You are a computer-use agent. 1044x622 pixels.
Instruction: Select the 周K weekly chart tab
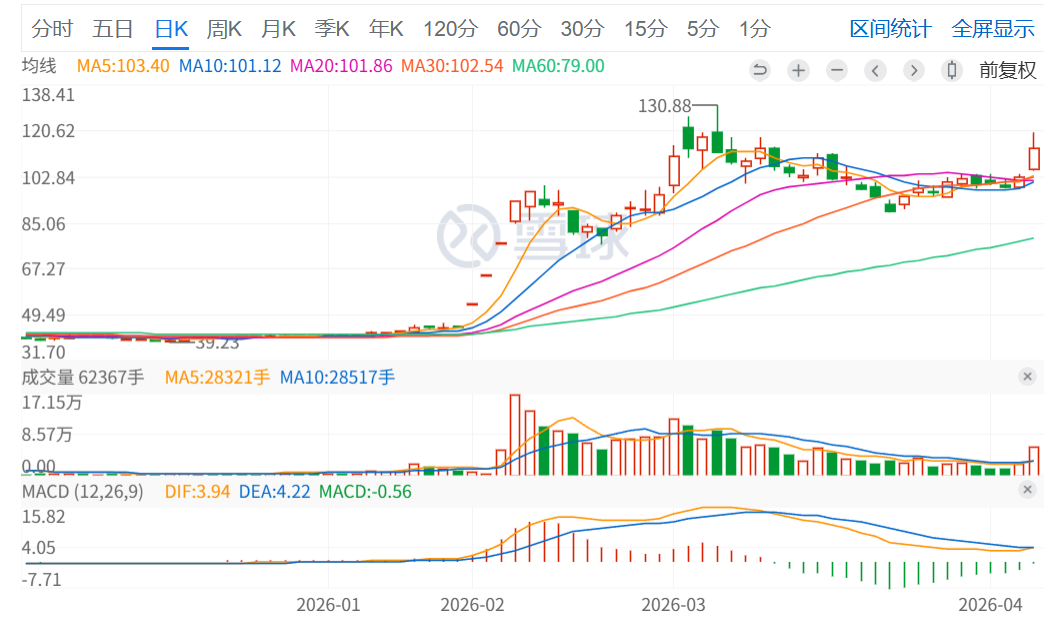[x=224, y=29]
